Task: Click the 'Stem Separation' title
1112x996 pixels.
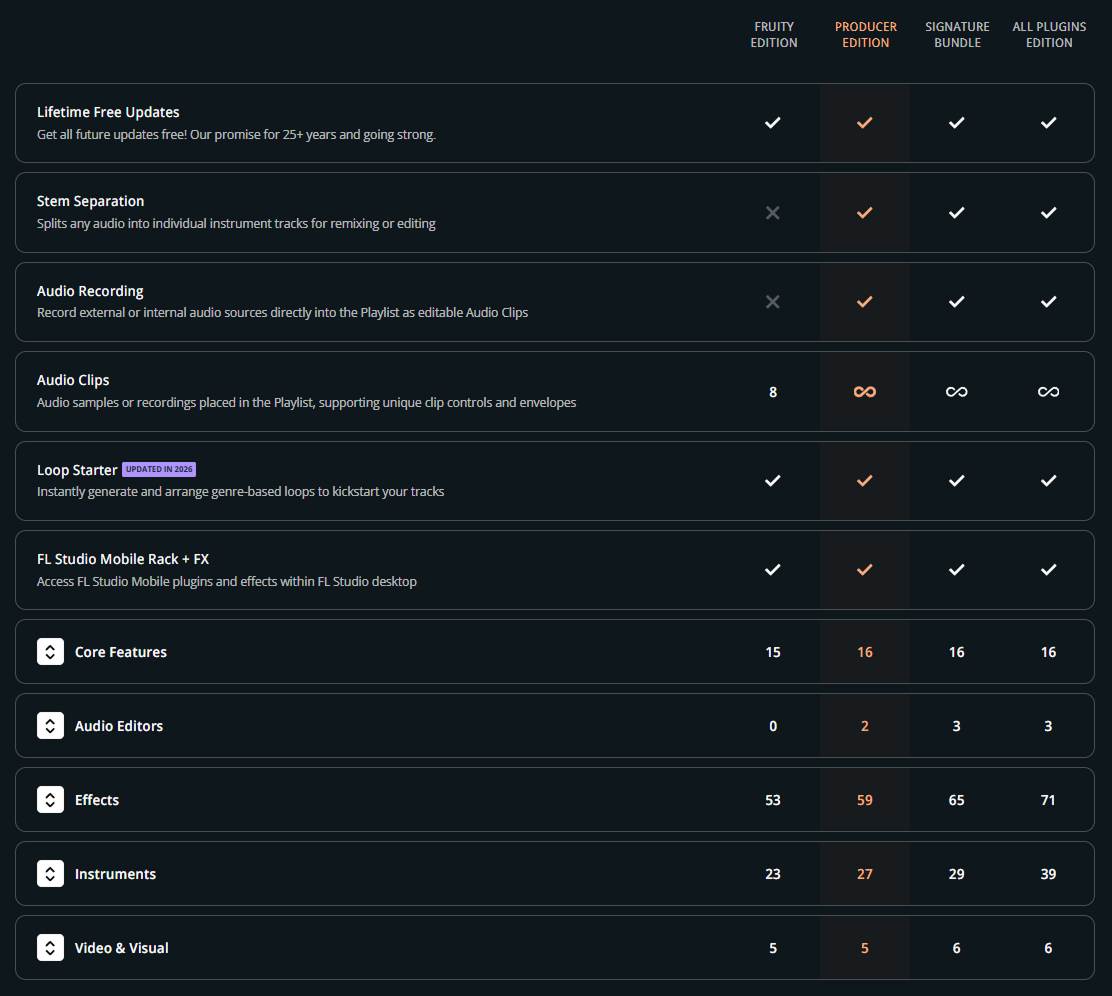Action: point(90,201)
